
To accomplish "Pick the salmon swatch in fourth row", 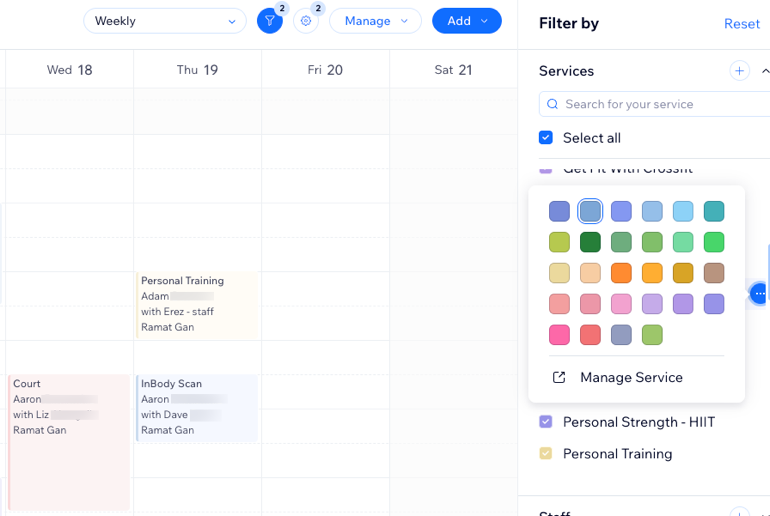I will pos(559,304).
